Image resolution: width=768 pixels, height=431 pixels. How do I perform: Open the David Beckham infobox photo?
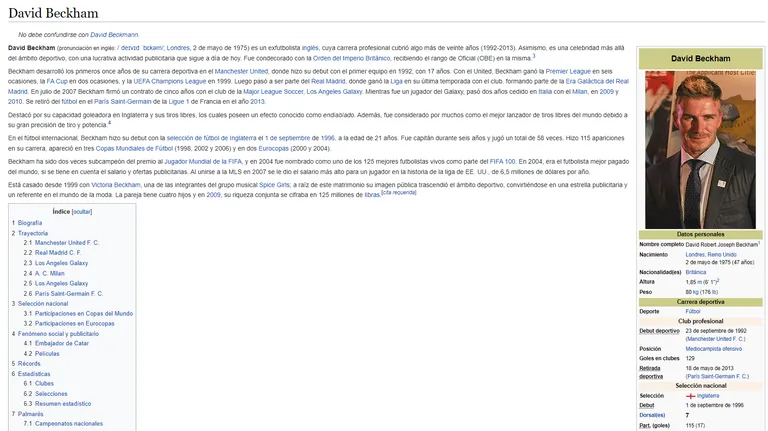point(700,149)
